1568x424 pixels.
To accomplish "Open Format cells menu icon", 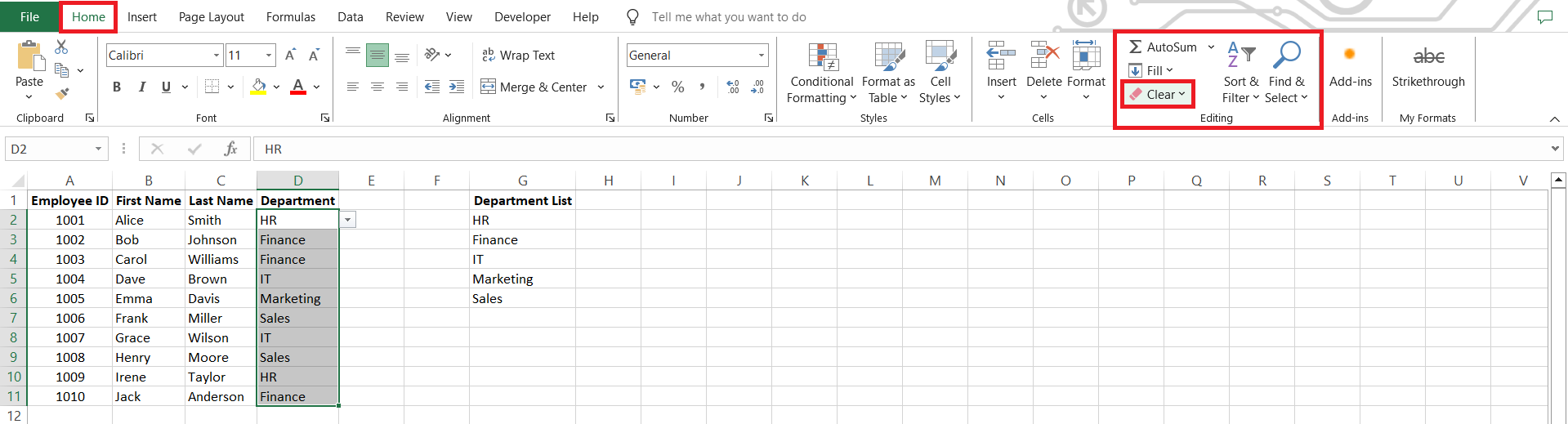I will click(x=1086, y=56).
